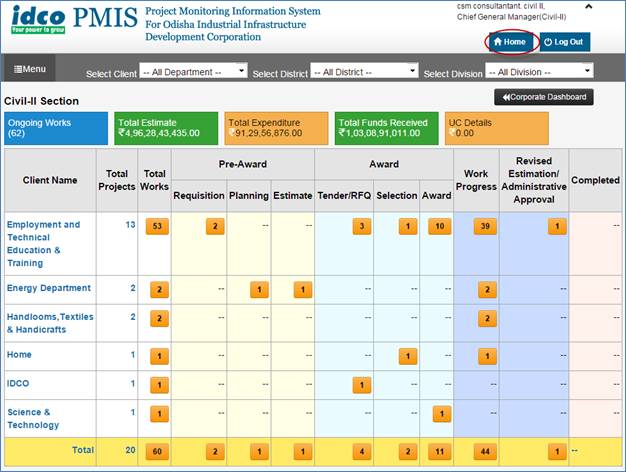Viewport: 626px width, 472px height.
Task: Click Science & Technology Award badge 1
Action: click(442, 414)
